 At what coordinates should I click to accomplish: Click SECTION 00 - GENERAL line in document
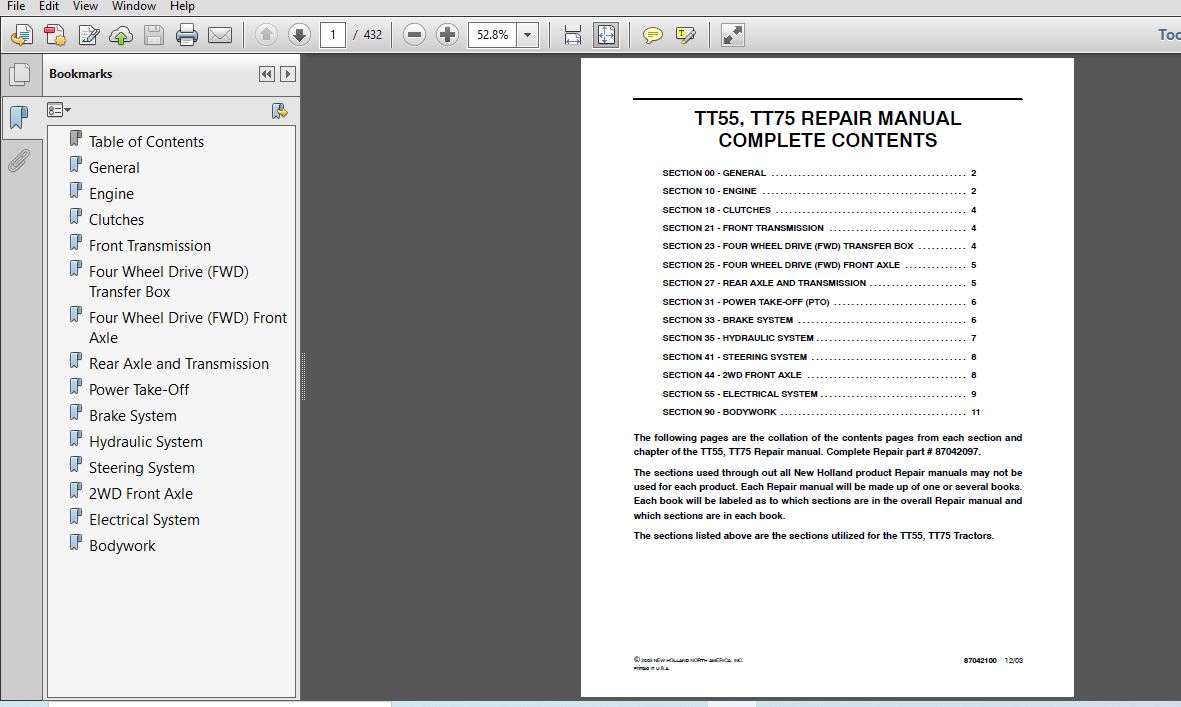(x=819, y=173)
